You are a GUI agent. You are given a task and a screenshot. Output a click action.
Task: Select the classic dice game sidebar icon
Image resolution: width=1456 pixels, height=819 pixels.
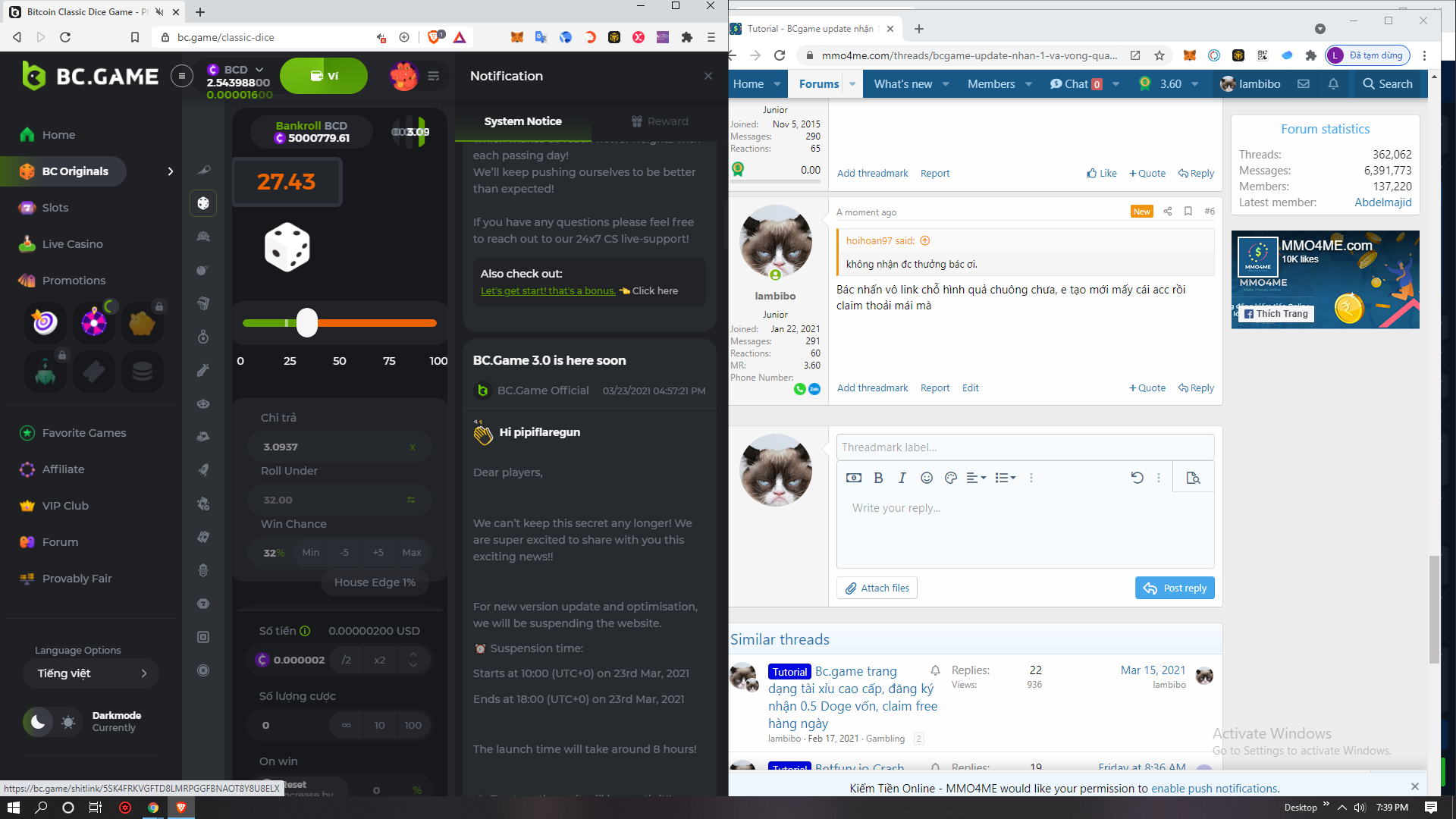[203, 203]
